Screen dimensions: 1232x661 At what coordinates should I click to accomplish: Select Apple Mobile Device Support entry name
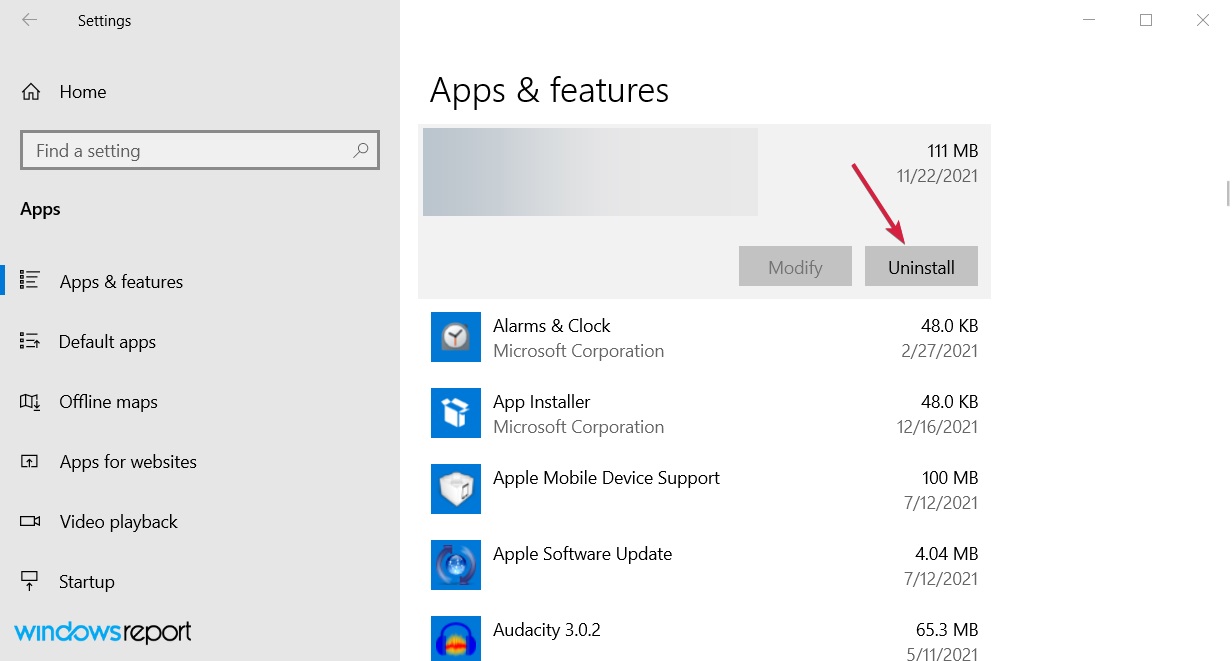pos(606,478)
